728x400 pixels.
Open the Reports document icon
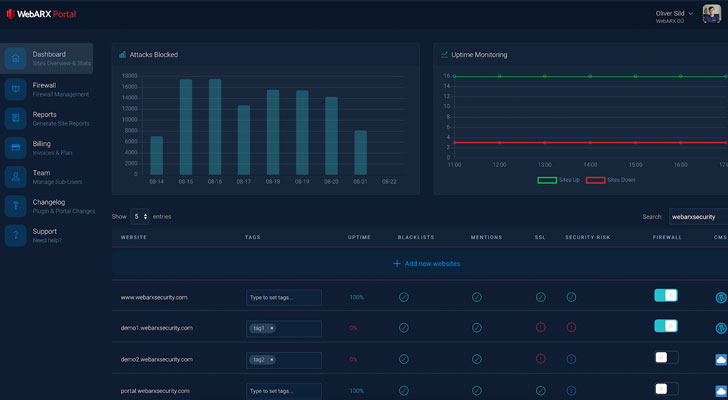click(15, 118)
